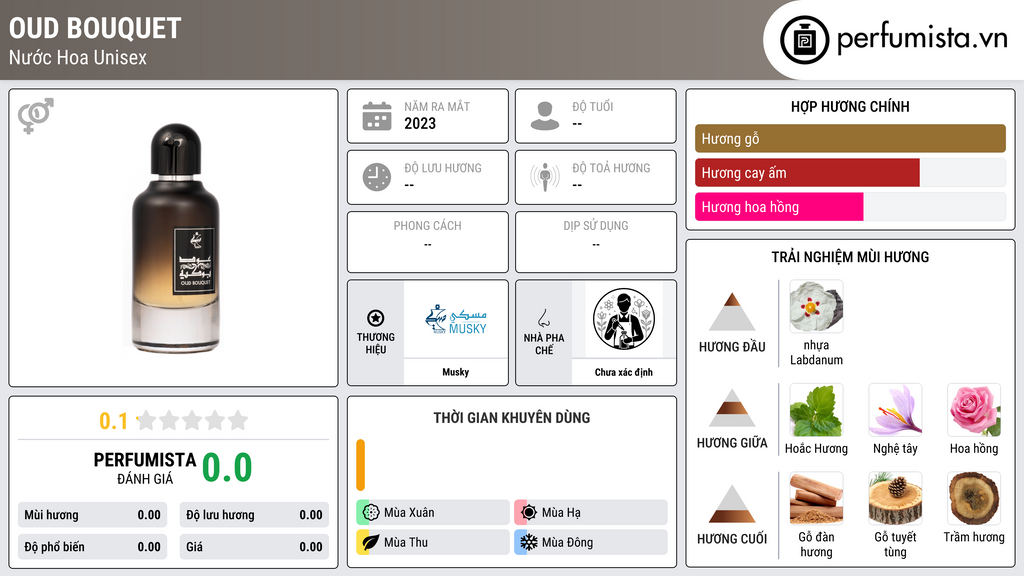Click the sillage icon for Độ Toả Hương

pos(545,177)
